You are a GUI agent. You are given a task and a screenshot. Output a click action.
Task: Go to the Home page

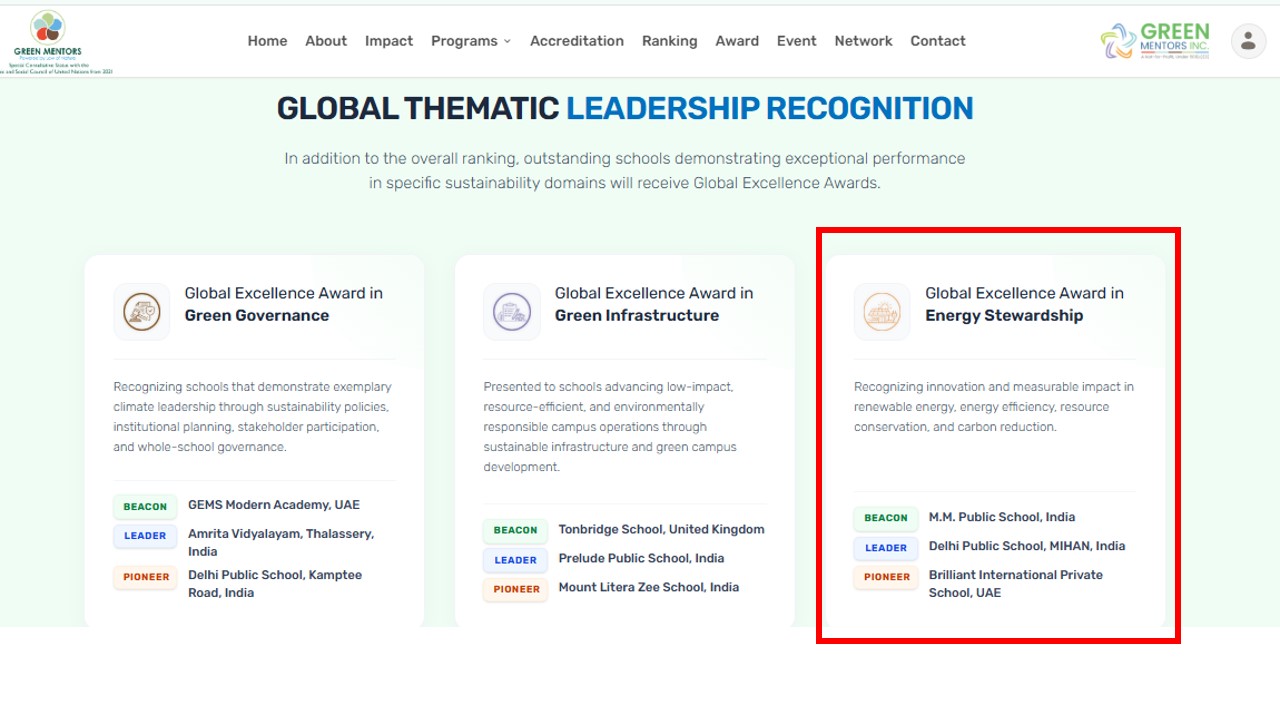click(x=267, y=41)
